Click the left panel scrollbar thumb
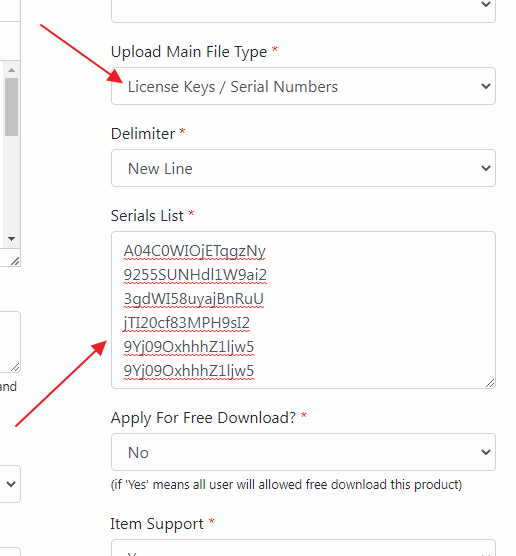 pos(11,107)
